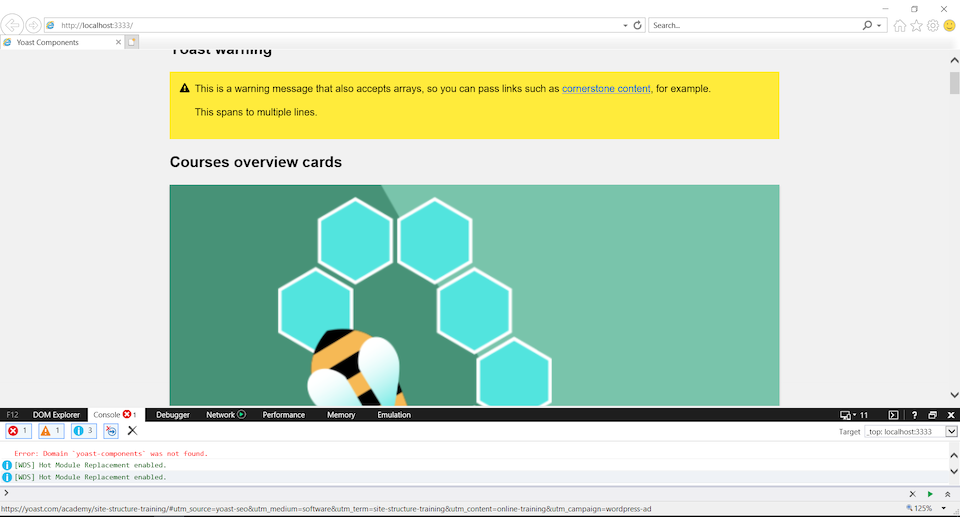The image size is (960, 517).
Task: Click the F12 label in dev tools bar
Action: click(12, 415)
